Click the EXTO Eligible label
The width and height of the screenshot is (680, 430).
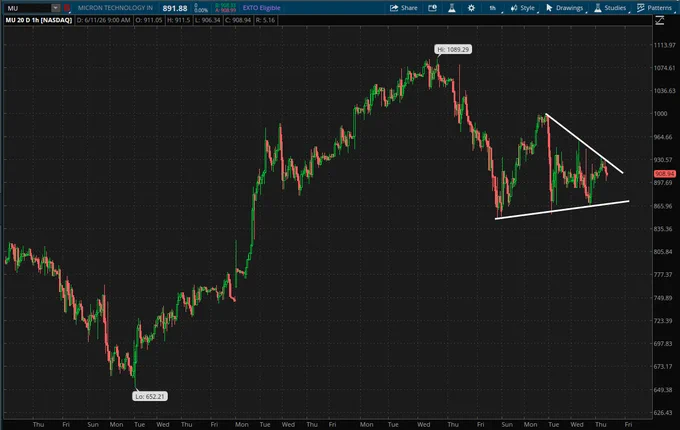pyautogui.click(x=261, y=8)
